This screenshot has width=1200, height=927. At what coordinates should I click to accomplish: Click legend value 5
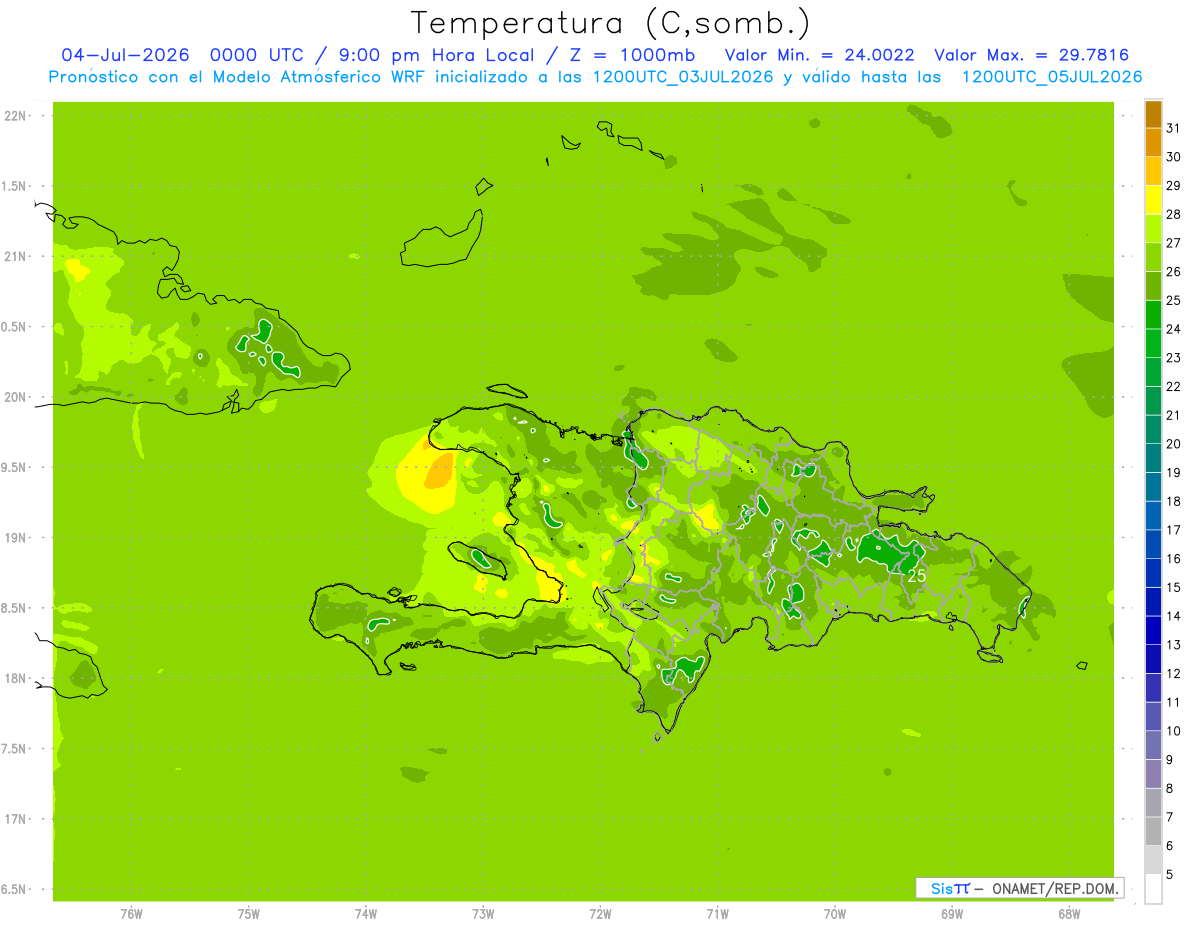click(x=1170, y=875)
